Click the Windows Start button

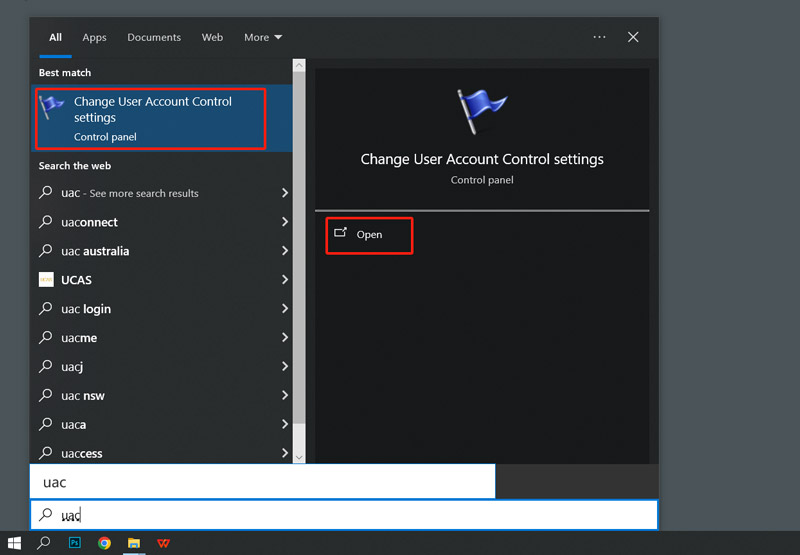[14, 543]
